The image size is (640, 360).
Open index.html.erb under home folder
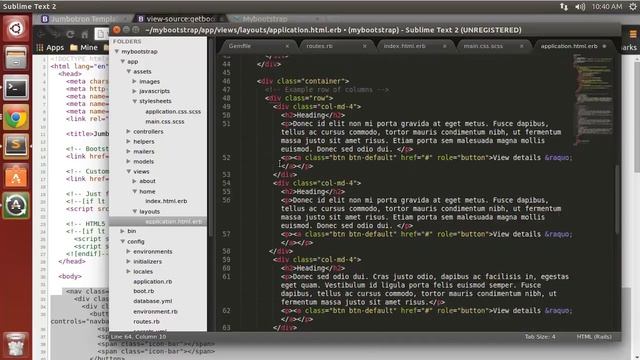click(x=166, y=201)
